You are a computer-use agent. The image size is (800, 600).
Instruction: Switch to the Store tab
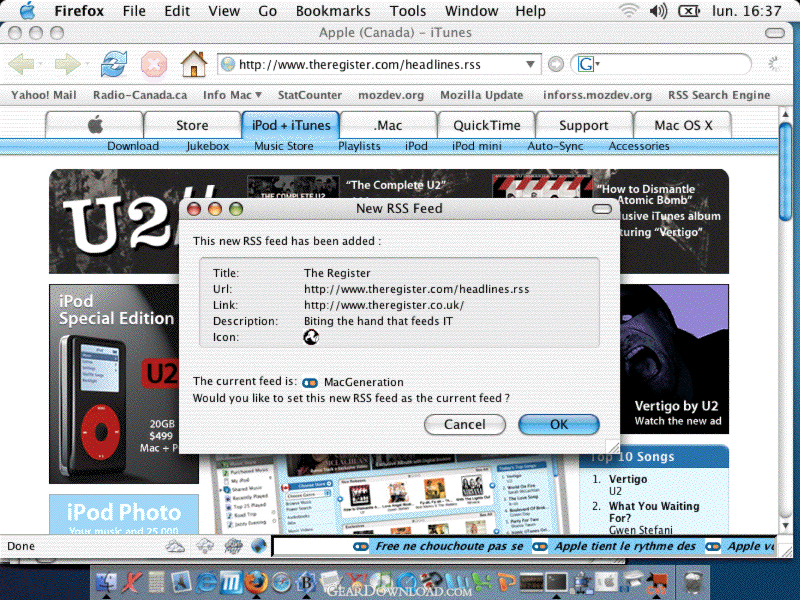pos(192,125)
